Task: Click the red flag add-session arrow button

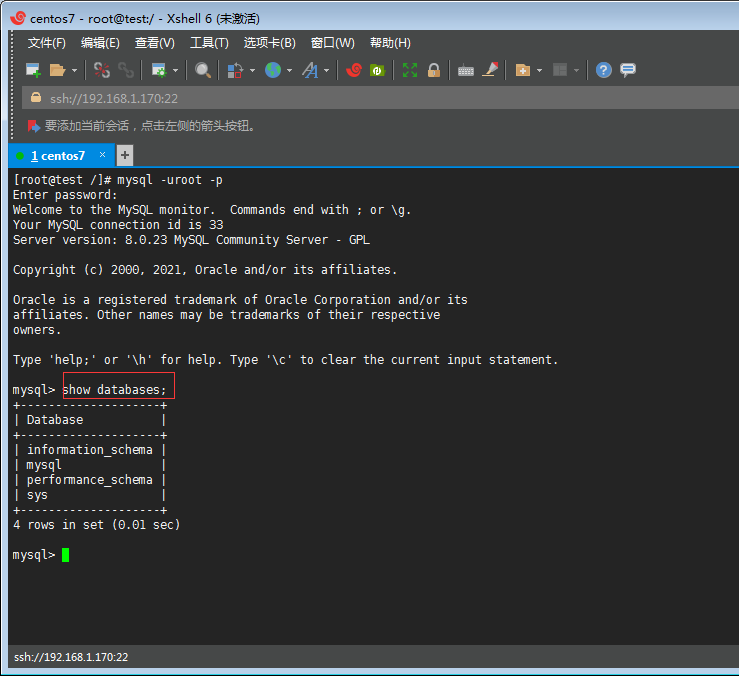Action: (34, 126)
